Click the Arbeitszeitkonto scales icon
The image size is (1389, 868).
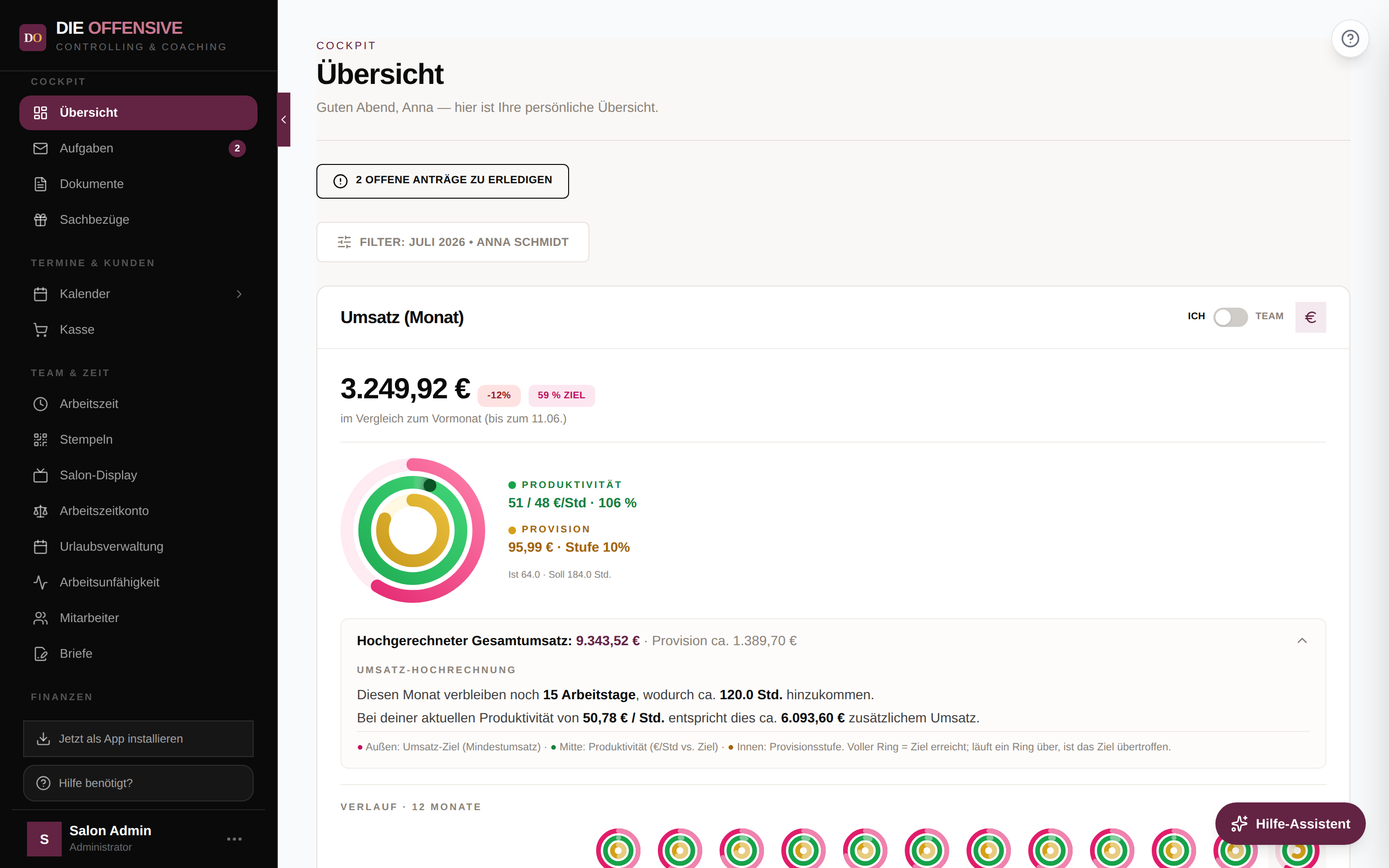coord(40,510)
